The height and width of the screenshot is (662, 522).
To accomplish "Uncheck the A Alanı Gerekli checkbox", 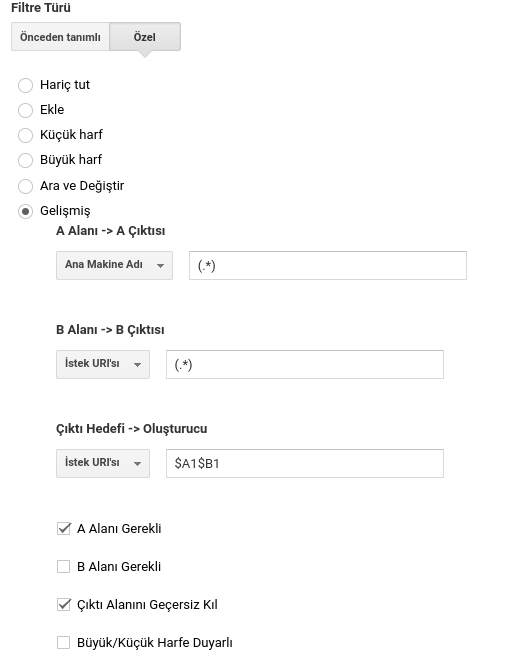I will tap(63, 529).
